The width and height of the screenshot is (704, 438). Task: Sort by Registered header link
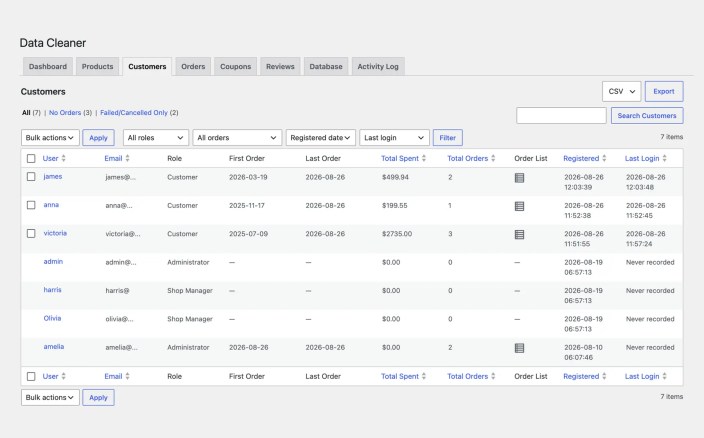tap(581, 158)
